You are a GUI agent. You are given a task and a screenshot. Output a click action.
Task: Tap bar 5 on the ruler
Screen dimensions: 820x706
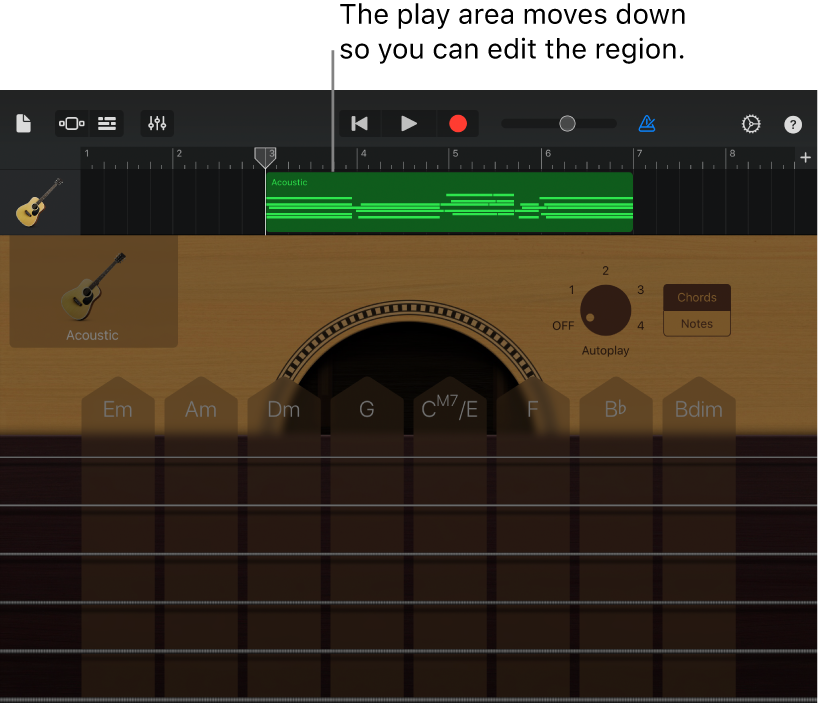(455, 153)
